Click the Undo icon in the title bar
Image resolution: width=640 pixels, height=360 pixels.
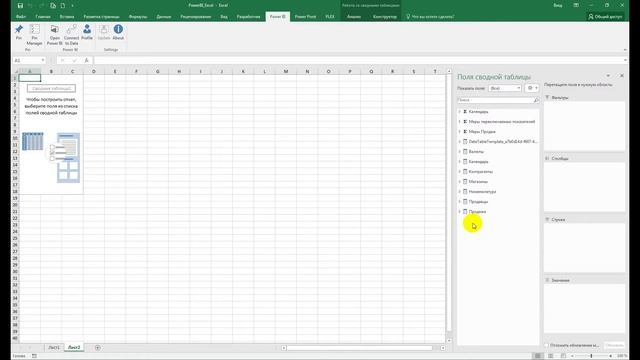click(x=30, y=5)
